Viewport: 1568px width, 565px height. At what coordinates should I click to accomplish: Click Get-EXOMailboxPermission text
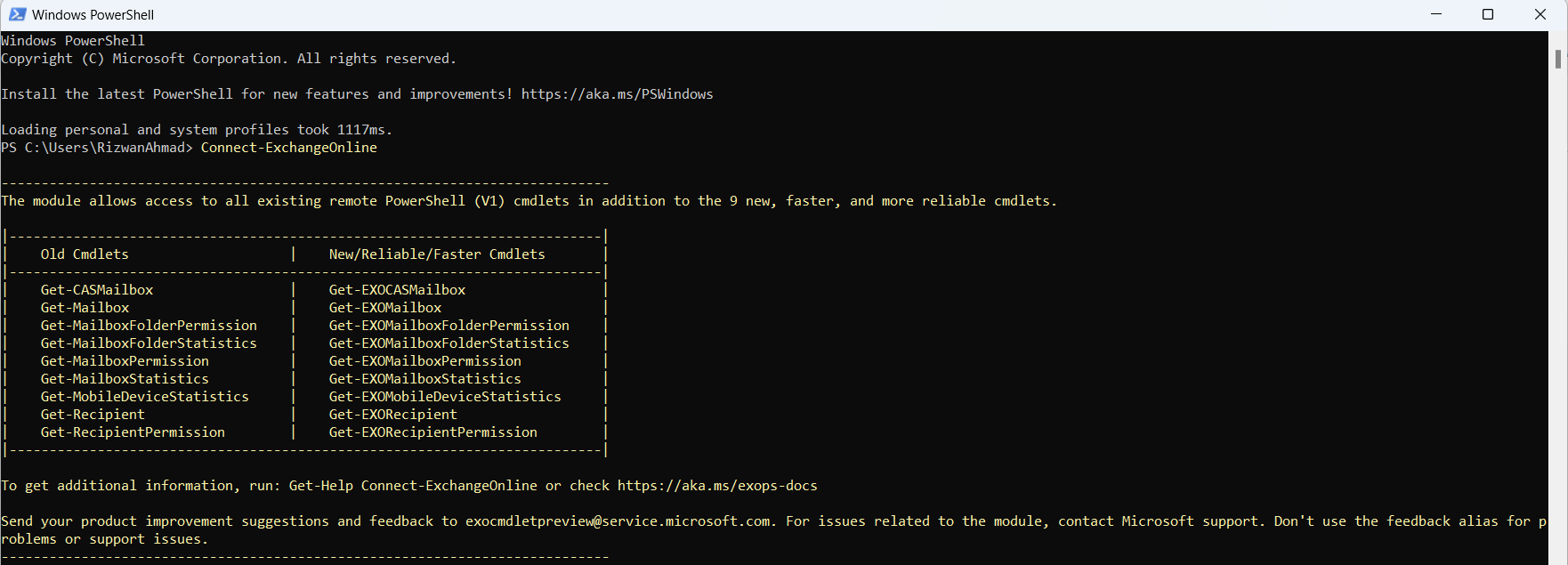tap(425, 361)
